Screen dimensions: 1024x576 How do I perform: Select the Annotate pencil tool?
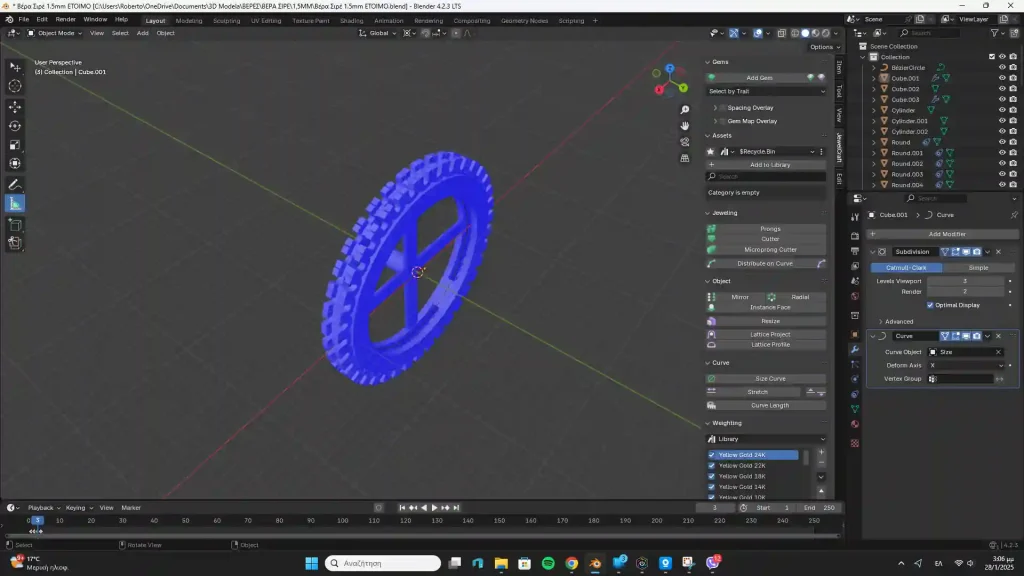(x=15, y=185)
